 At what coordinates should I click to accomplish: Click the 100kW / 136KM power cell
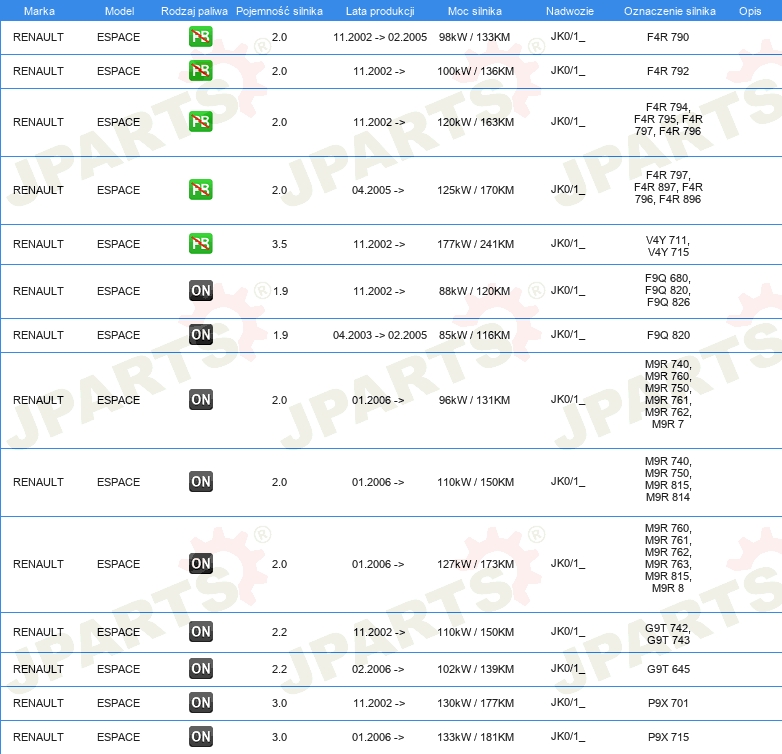coord(475,71)
